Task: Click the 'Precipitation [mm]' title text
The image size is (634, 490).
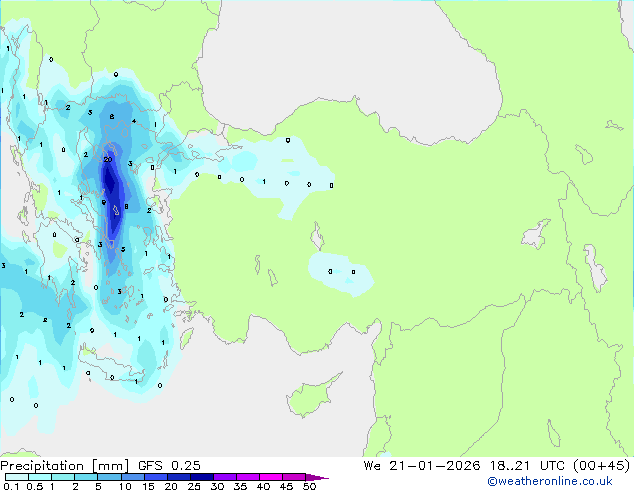Action: point(65,466)
